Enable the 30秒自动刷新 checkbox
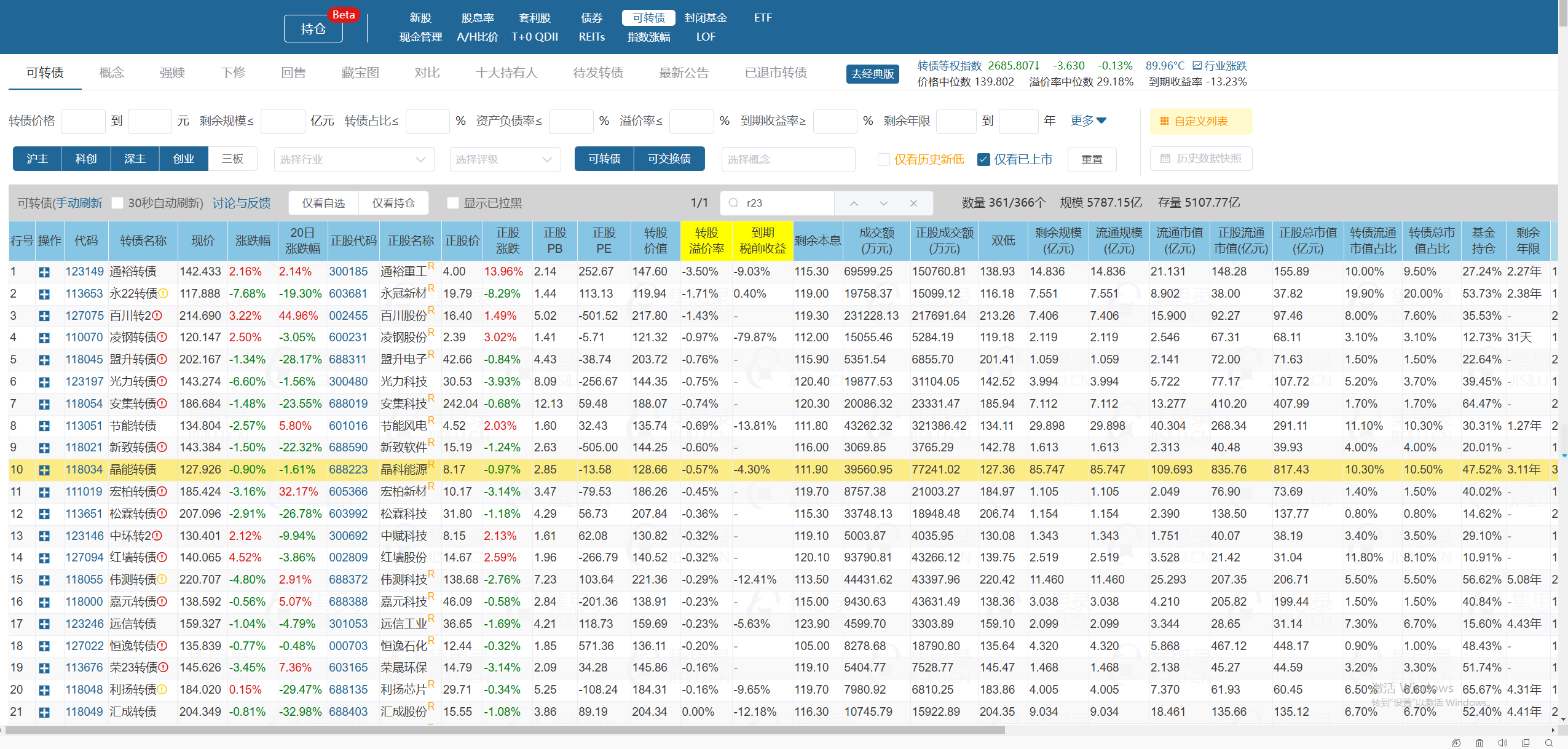The image size is (1568, 749). coord(117,203)
